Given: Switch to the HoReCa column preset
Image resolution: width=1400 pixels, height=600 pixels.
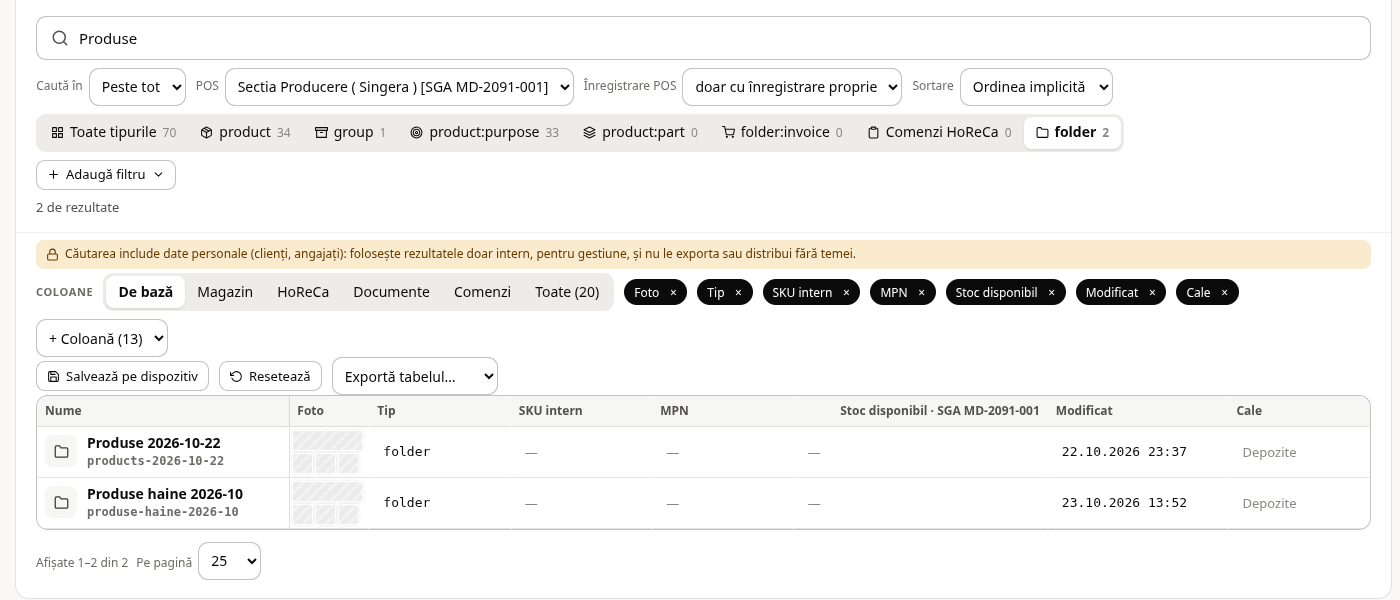Looking at the screenshot, I should 303,292.
